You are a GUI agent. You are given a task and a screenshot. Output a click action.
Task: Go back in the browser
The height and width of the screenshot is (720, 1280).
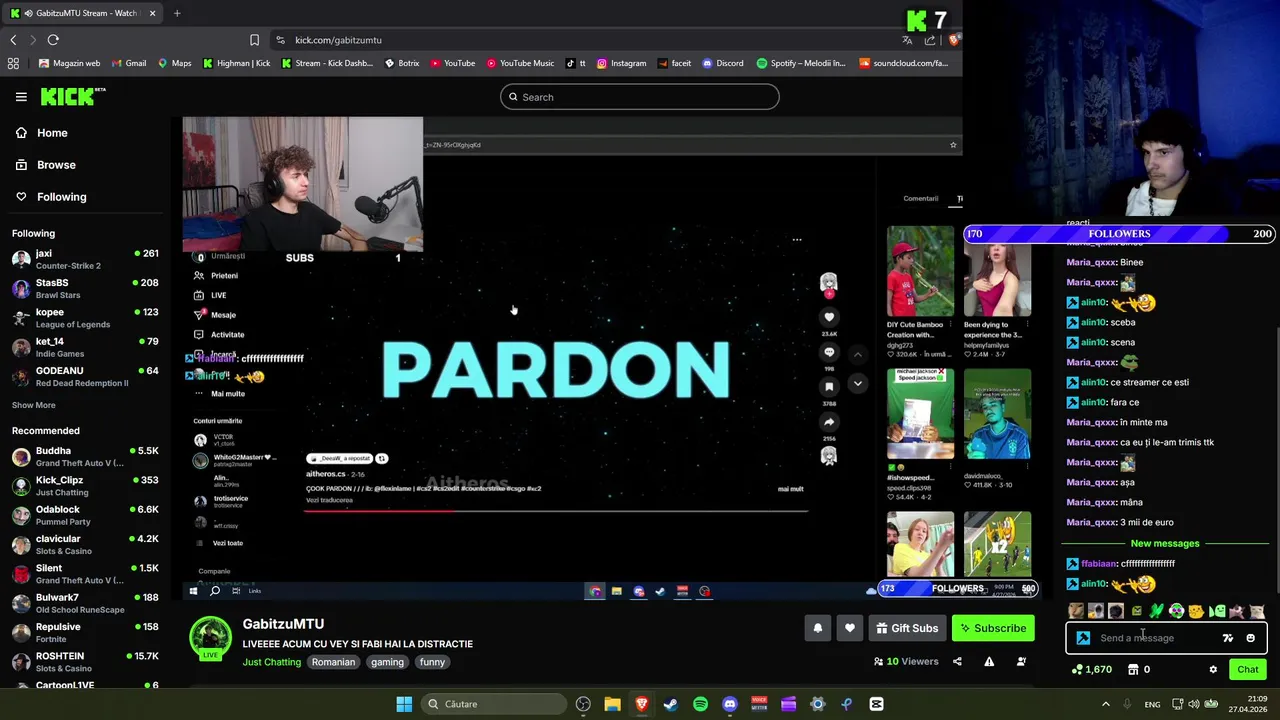[13, 40]
